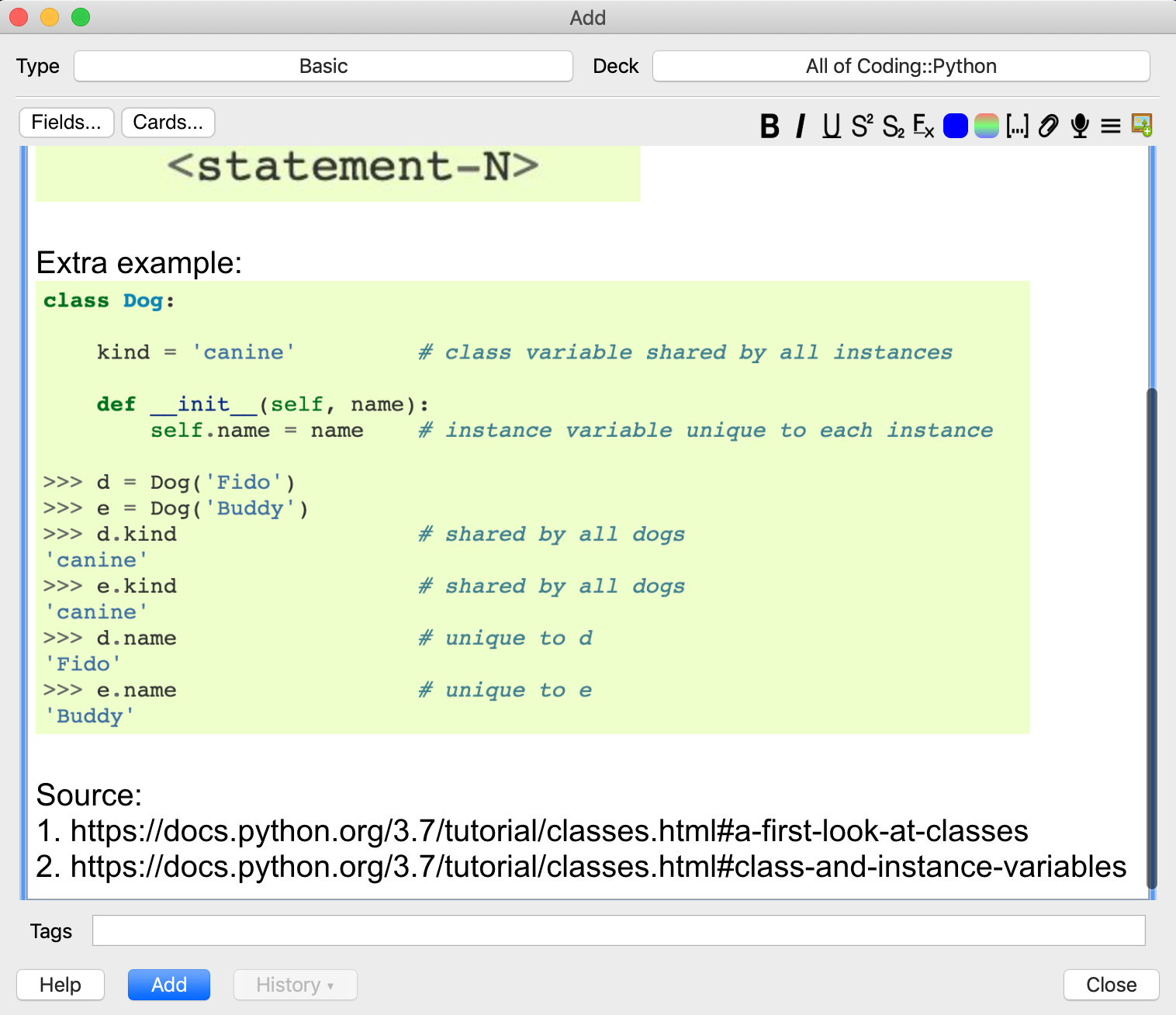Attach a media file with paperclip icon
The width and height of the screenshot is (1176, 1015).
tap(1048, 126)
